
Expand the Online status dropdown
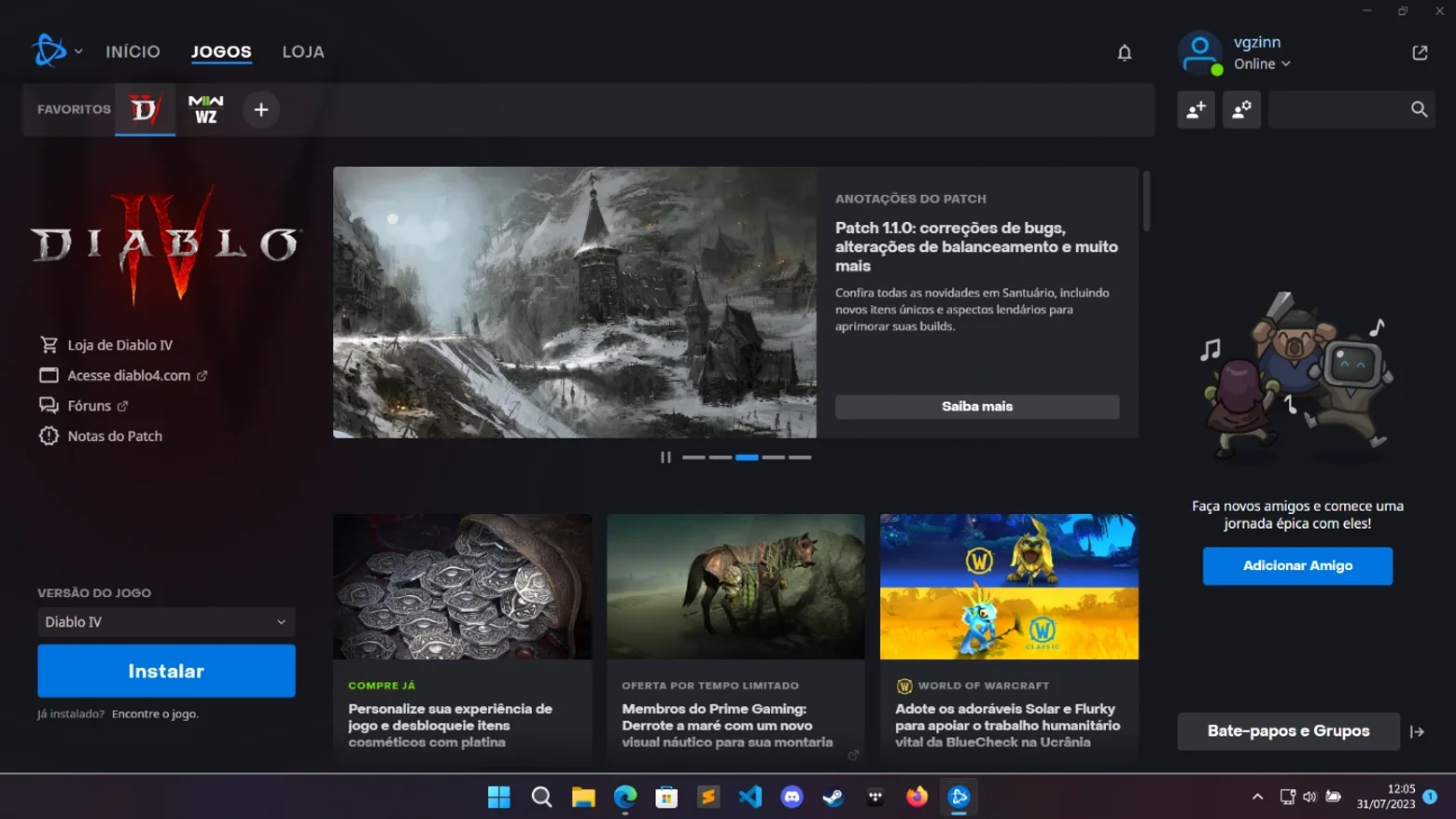tap(1262, 64)
